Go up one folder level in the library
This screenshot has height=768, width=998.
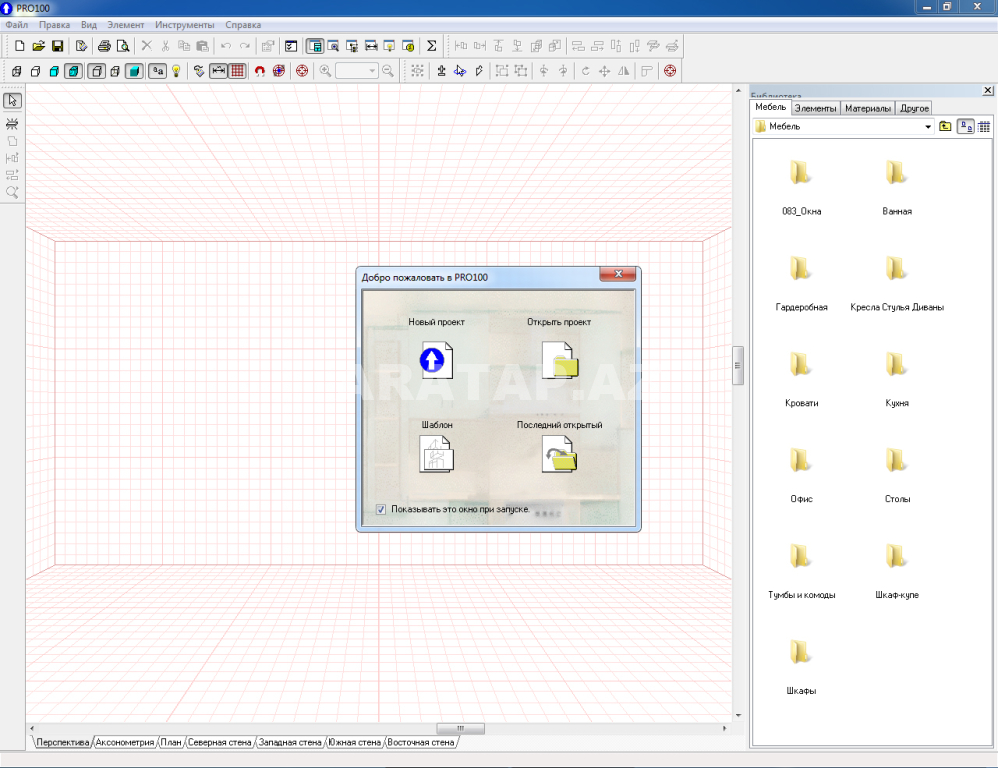click(945, 127)
